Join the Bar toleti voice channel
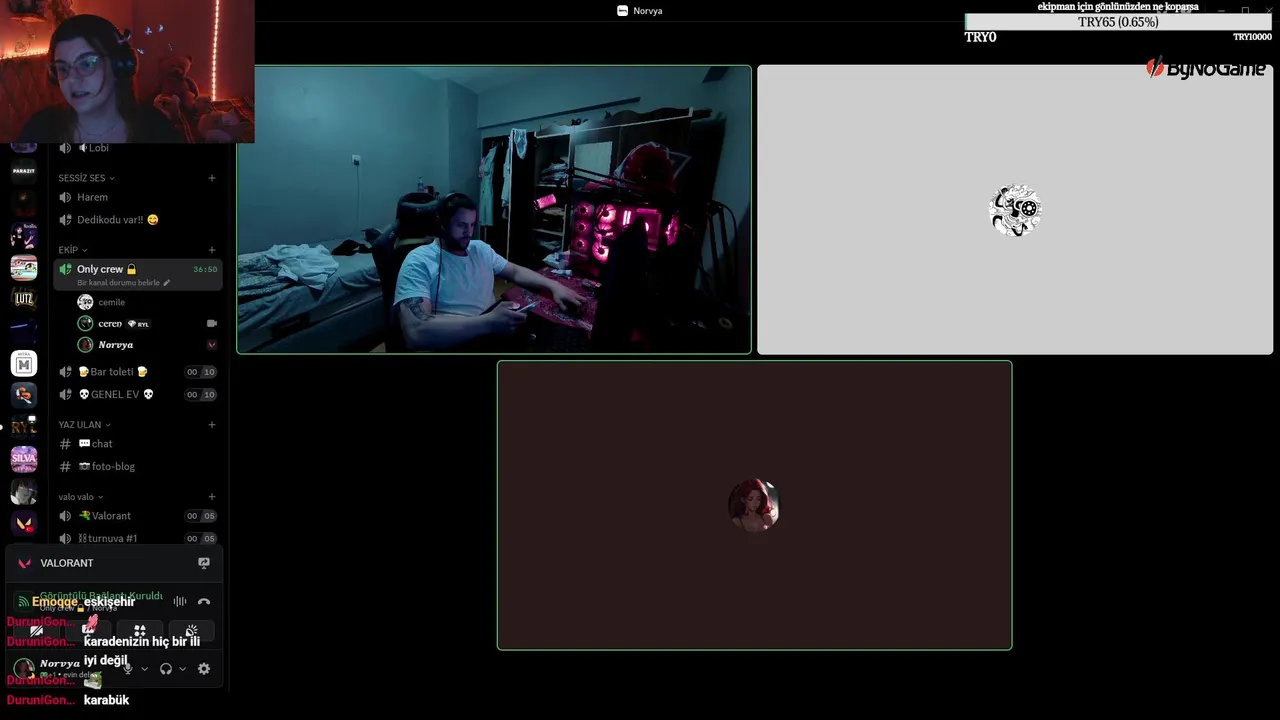 tap(138, 372)
